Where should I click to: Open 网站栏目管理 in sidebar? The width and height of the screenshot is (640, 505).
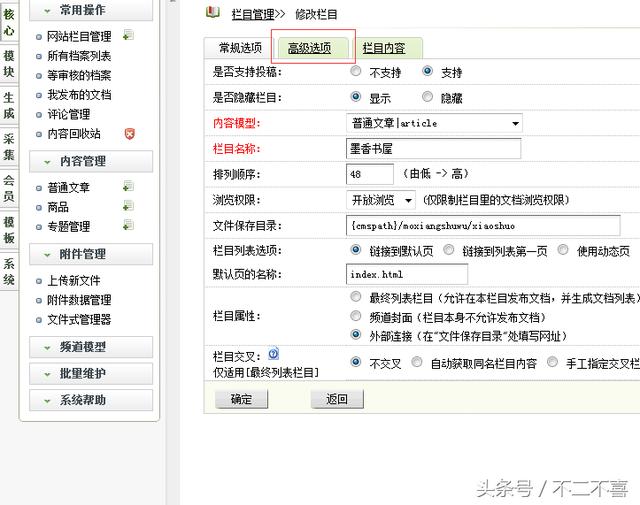click(x=79, y=36)
